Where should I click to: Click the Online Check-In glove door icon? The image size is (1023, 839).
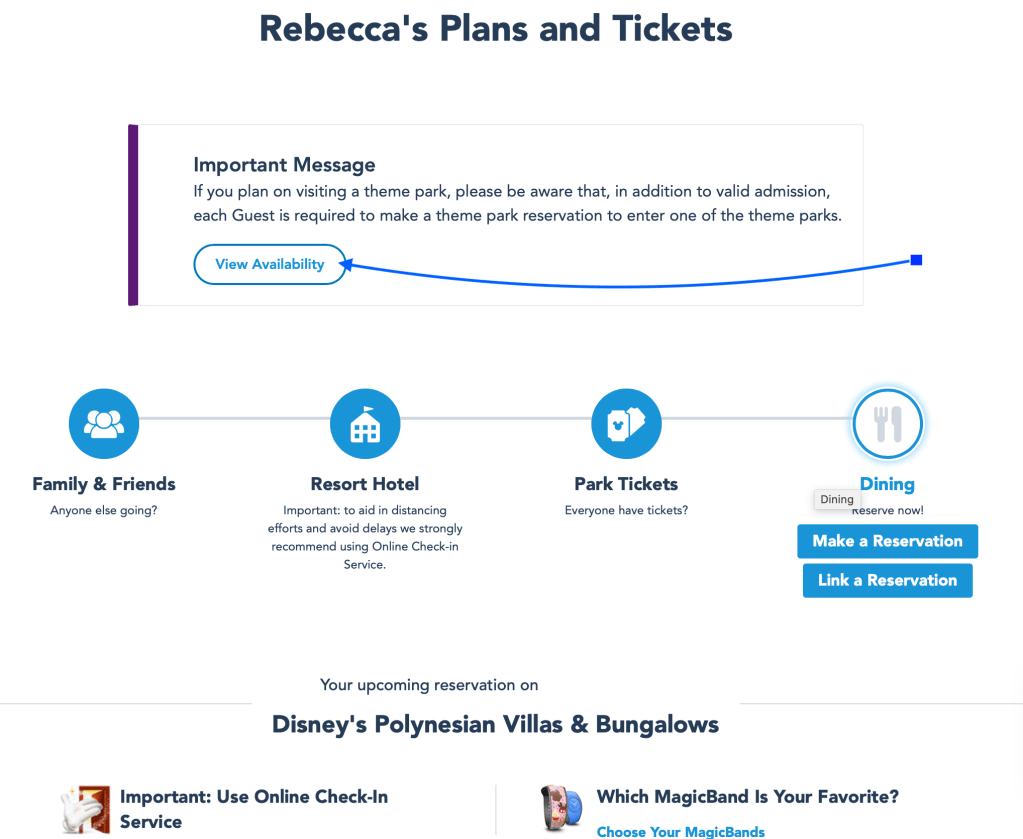[x=87, y=809]
